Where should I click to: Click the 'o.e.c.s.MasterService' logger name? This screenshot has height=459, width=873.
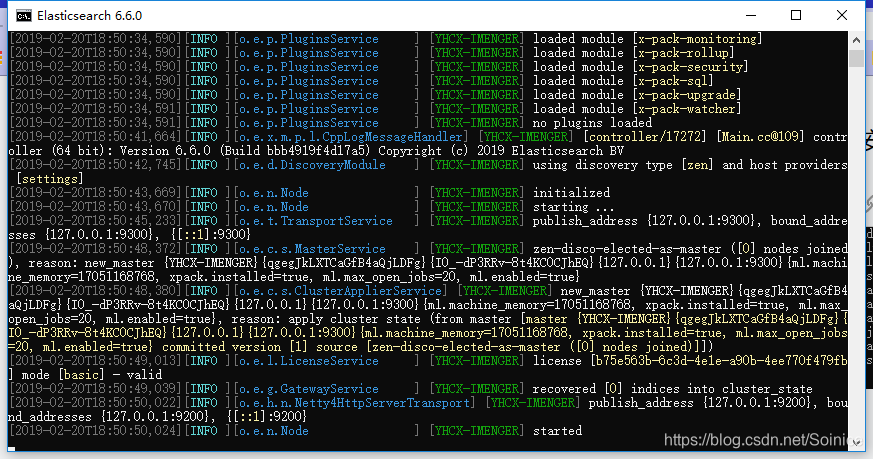312,249
